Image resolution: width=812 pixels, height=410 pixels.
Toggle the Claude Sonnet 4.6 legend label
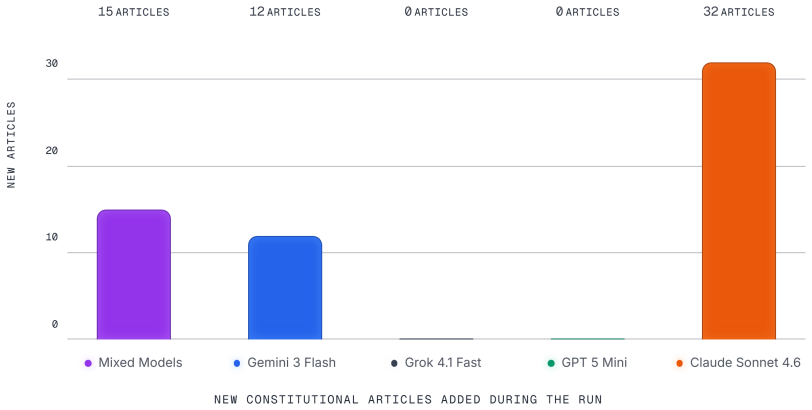(745, 363)
